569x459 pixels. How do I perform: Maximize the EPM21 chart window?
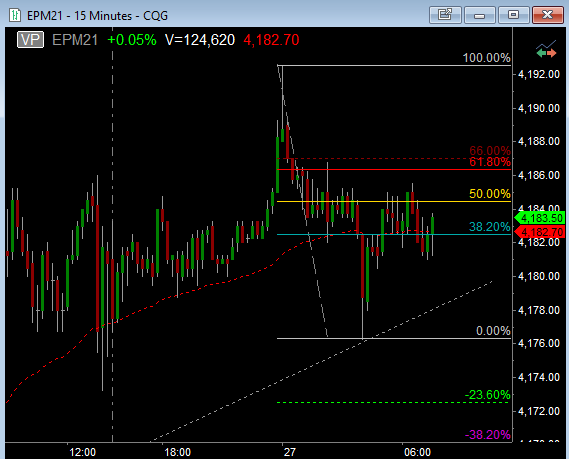tap(513, 15)
